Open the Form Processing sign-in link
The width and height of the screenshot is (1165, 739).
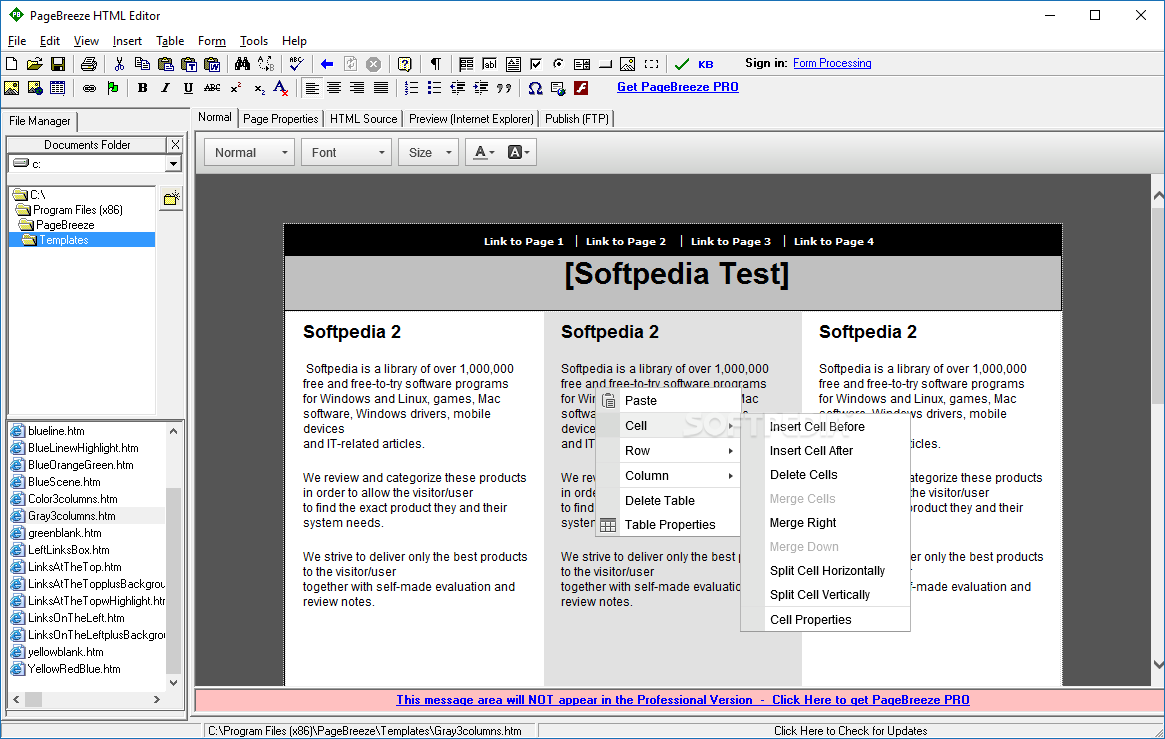832,63
